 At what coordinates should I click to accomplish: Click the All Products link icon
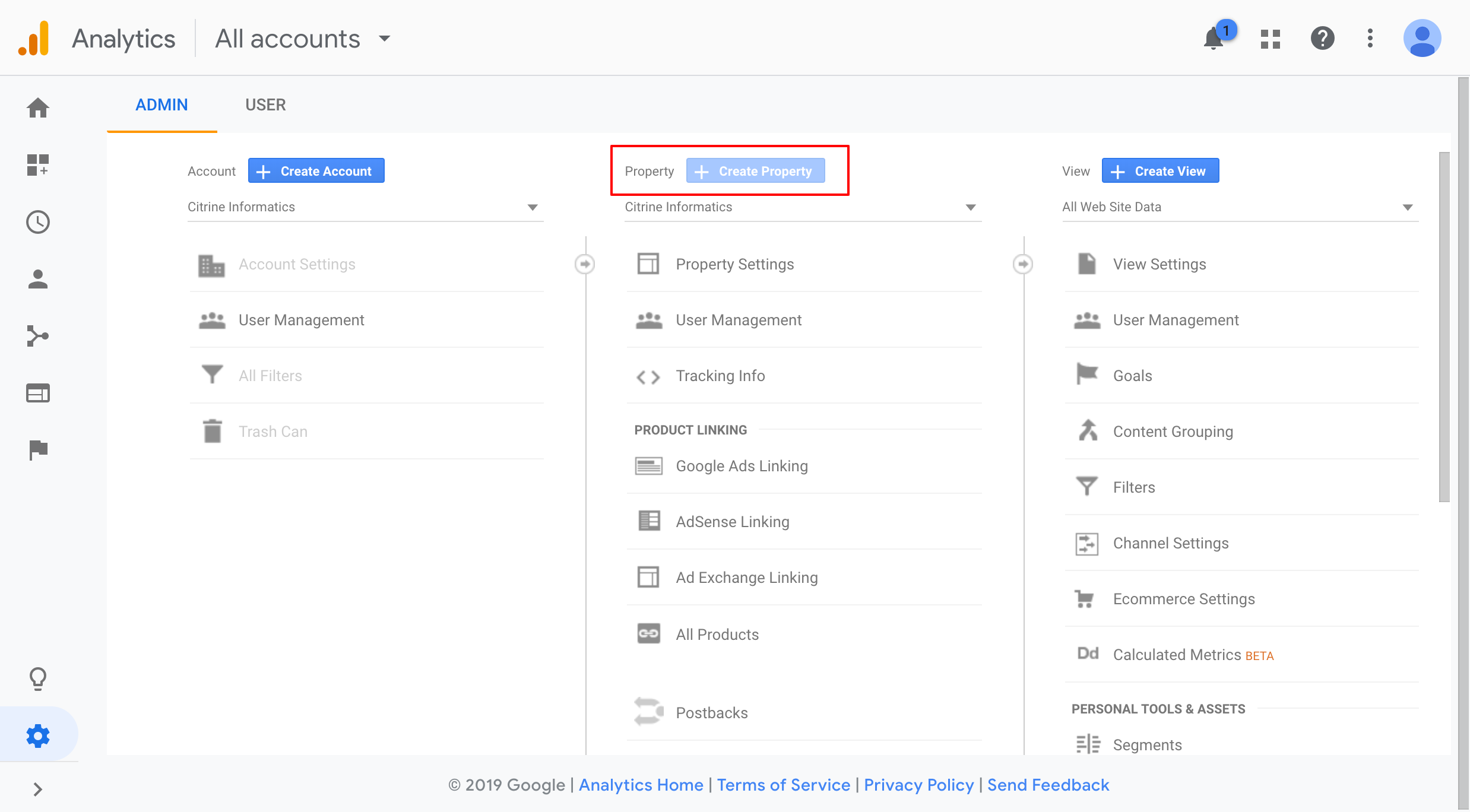pos(648,633)
